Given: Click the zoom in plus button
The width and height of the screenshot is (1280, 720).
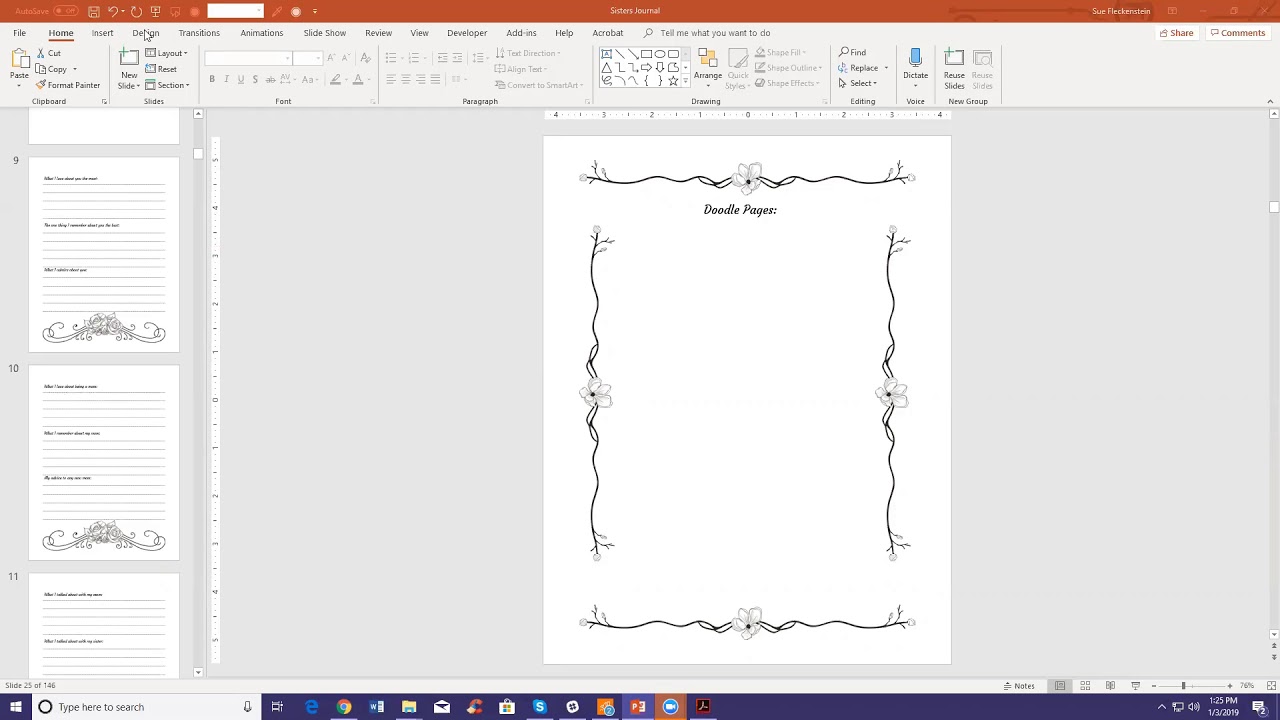Looking at the screenshot, I should click(x=1229, y=686).
